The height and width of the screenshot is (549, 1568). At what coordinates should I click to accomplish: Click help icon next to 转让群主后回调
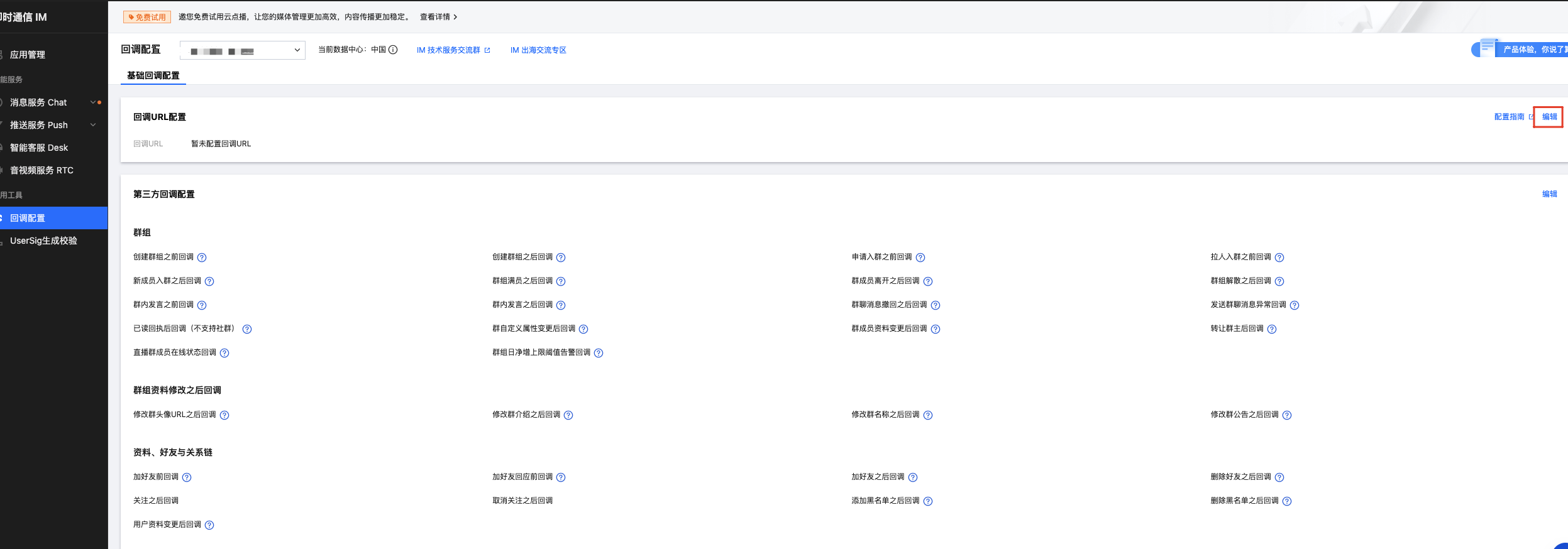coord(1272,329)
